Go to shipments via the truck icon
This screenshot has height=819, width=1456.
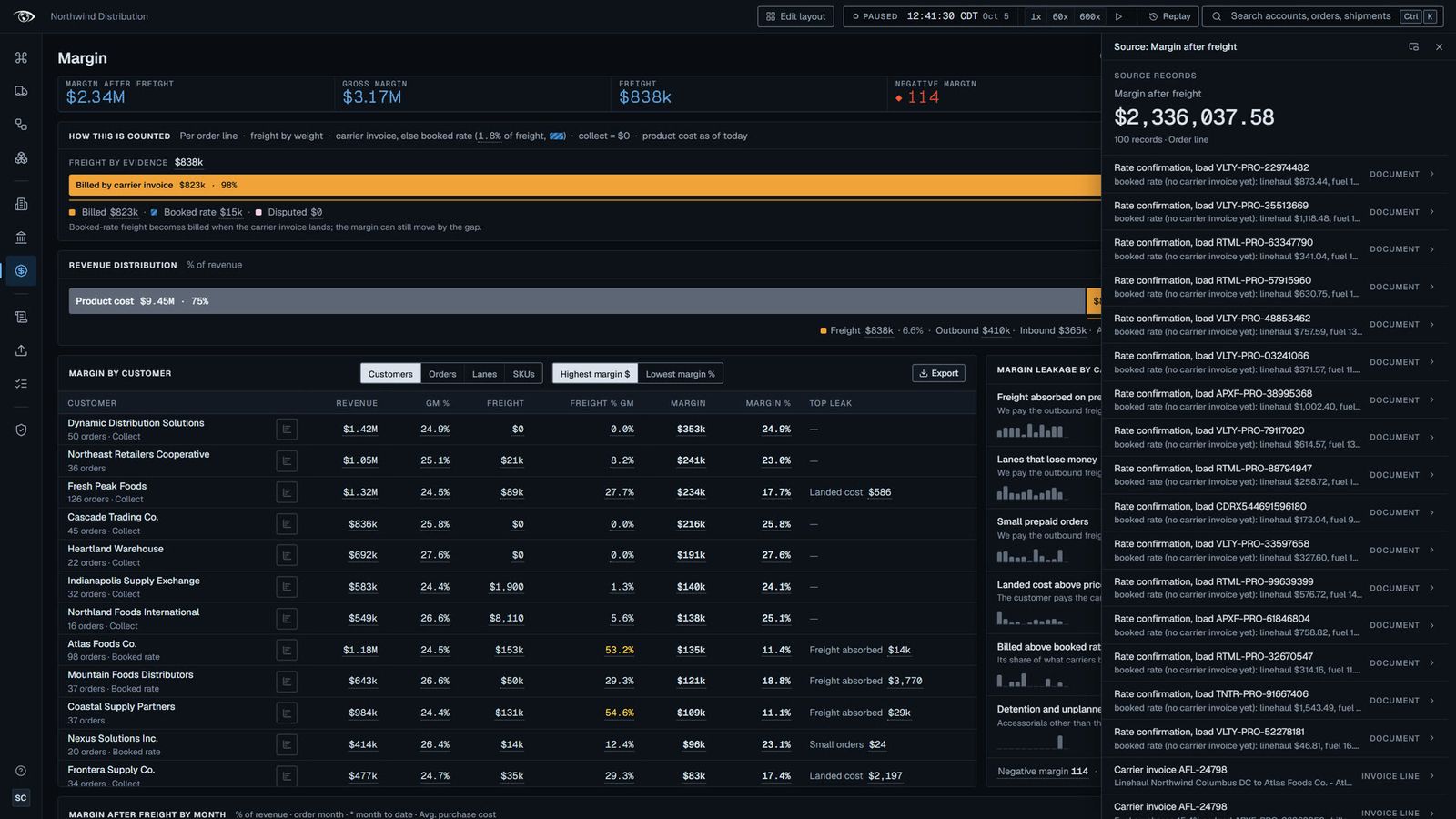[x=21, y=91]
